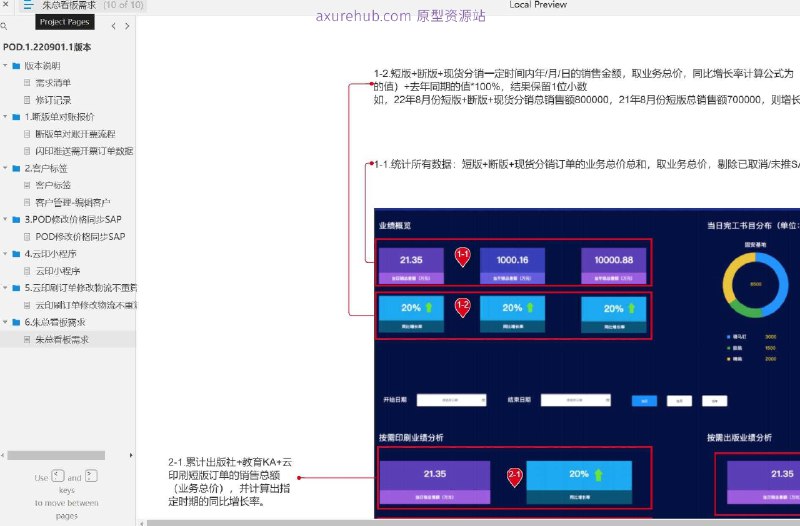Click the page icon beside 断版单对账开票流程
This screenshot has height=526, width=800.
pyautogui.click(x=27, y=134)
